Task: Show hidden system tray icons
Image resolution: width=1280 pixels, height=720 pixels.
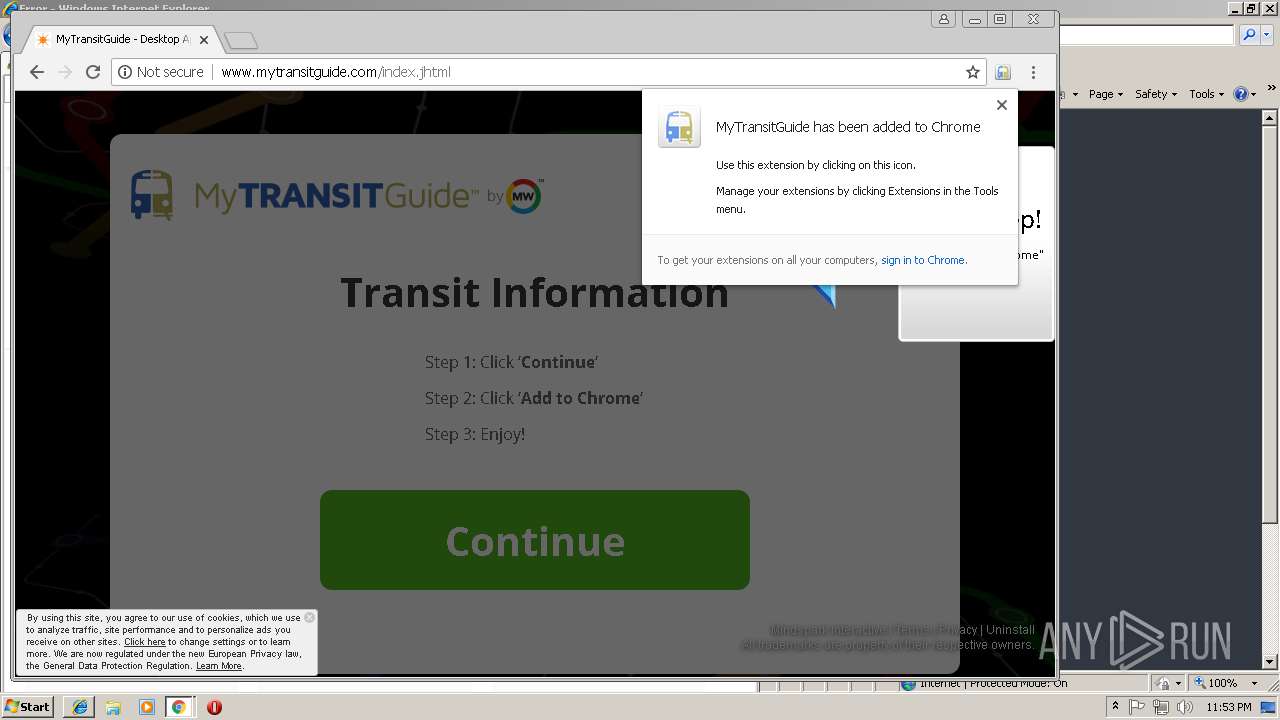Action: 1115,707
